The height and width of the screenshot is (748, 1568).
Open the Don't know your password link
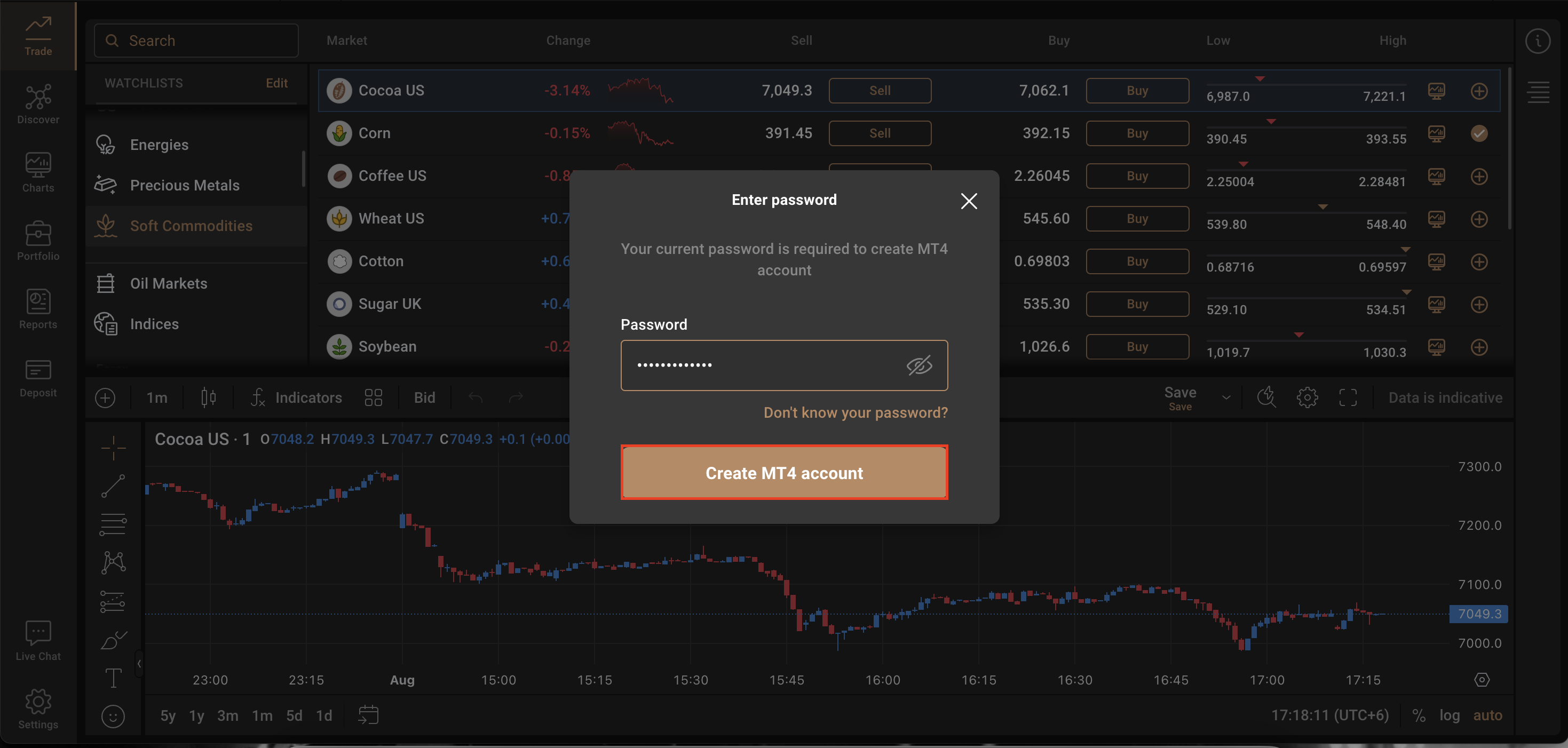[855, 412]
